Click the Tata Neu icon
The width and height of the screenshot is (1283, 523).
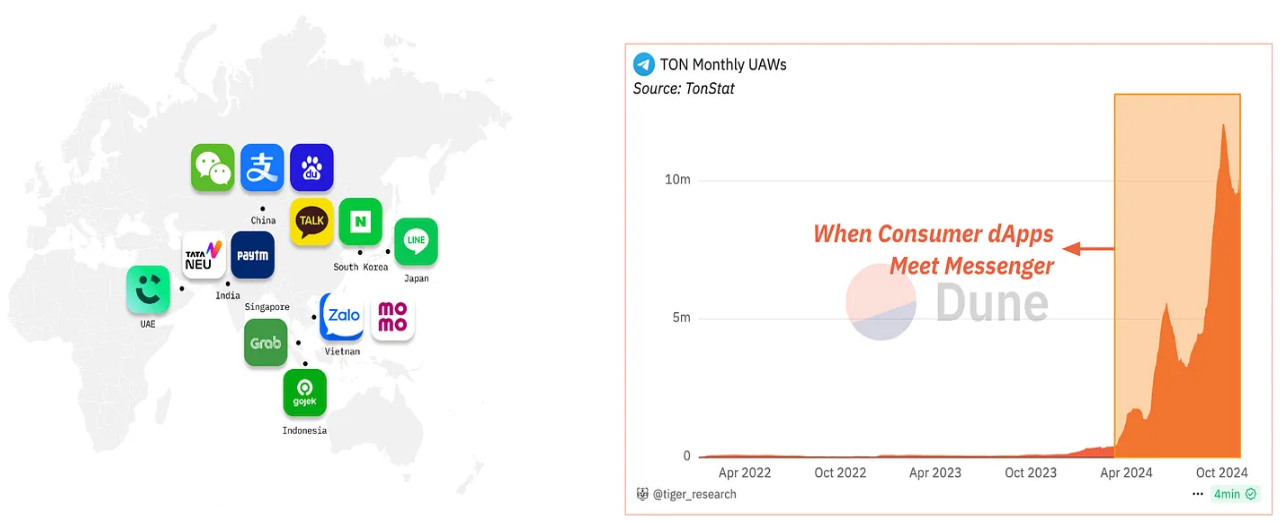(204, 255)
